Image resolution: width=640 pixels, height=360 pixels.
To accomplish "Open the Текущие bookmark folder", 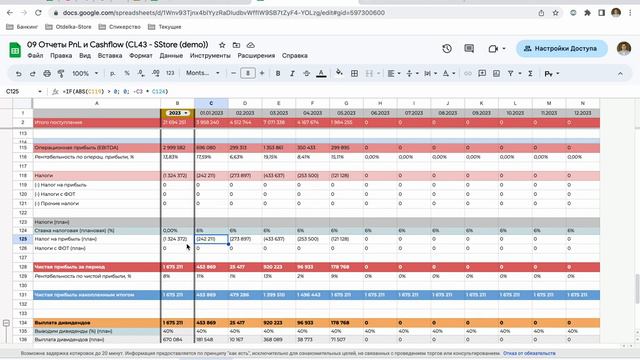I will tap(164, 27).
